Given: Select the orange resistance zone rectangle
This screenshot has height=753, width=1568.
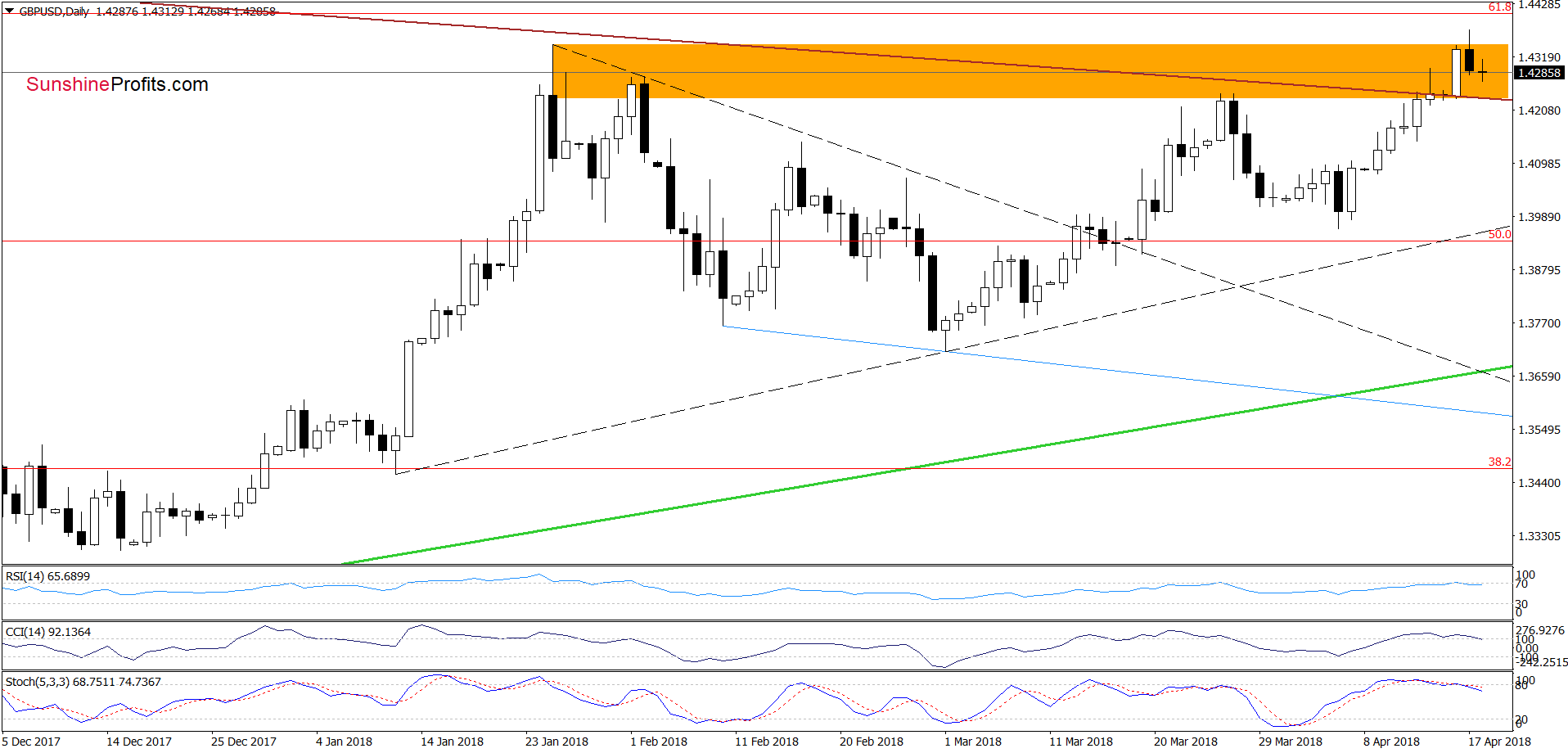Looking at the screenshot, I should [1030, 71].
